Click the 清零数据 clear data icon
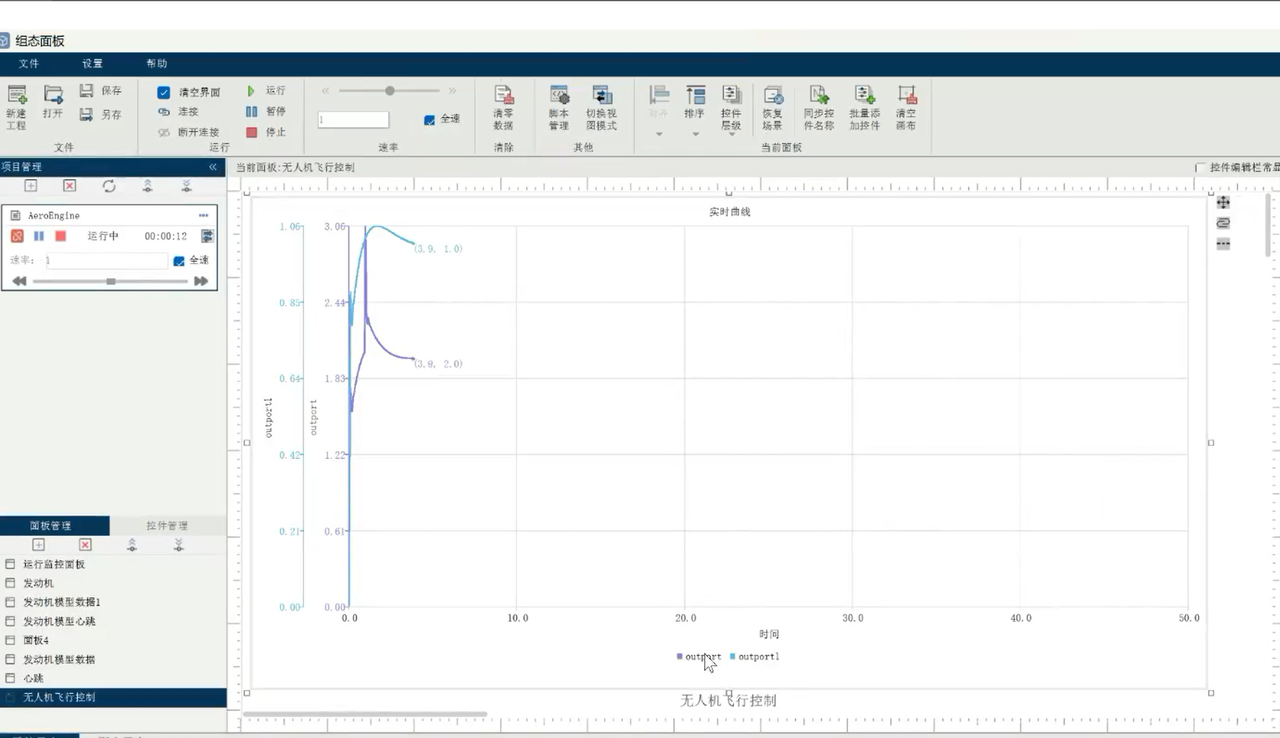Viewport: 1280px width, 738px height. tap(503, 97)
